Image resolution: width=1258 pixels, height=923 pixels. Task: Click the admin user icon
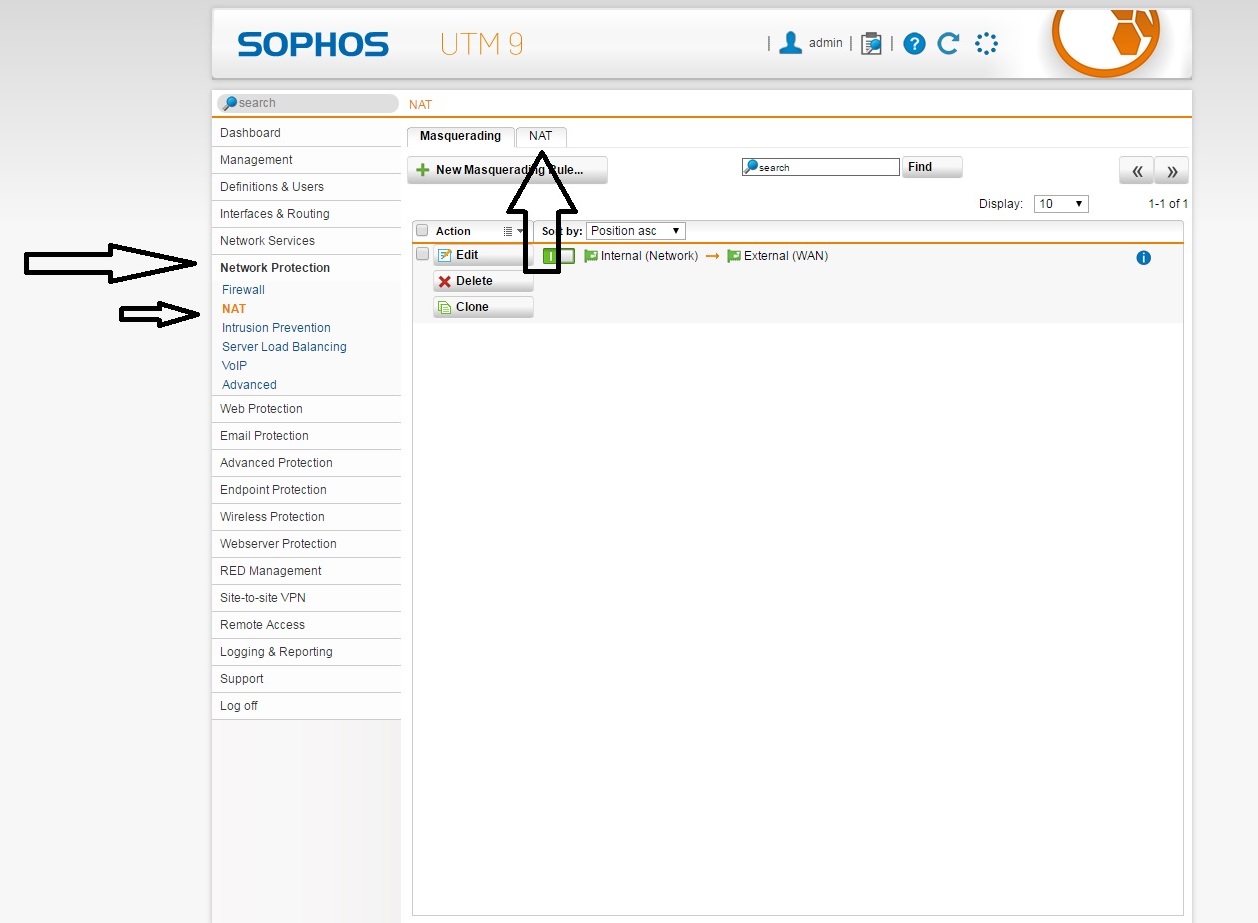pos(791,43)
